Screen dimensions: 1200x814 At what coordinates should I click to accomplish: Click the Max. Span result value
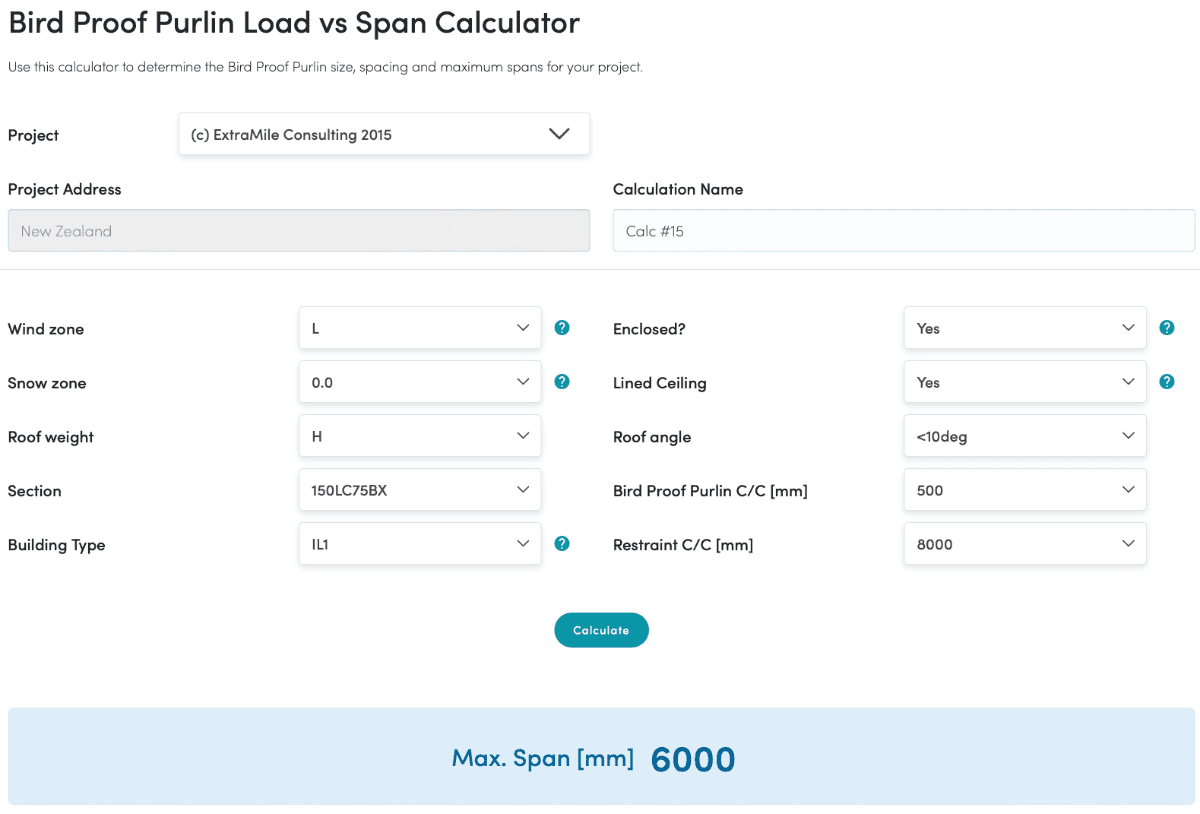coord(692,759)
